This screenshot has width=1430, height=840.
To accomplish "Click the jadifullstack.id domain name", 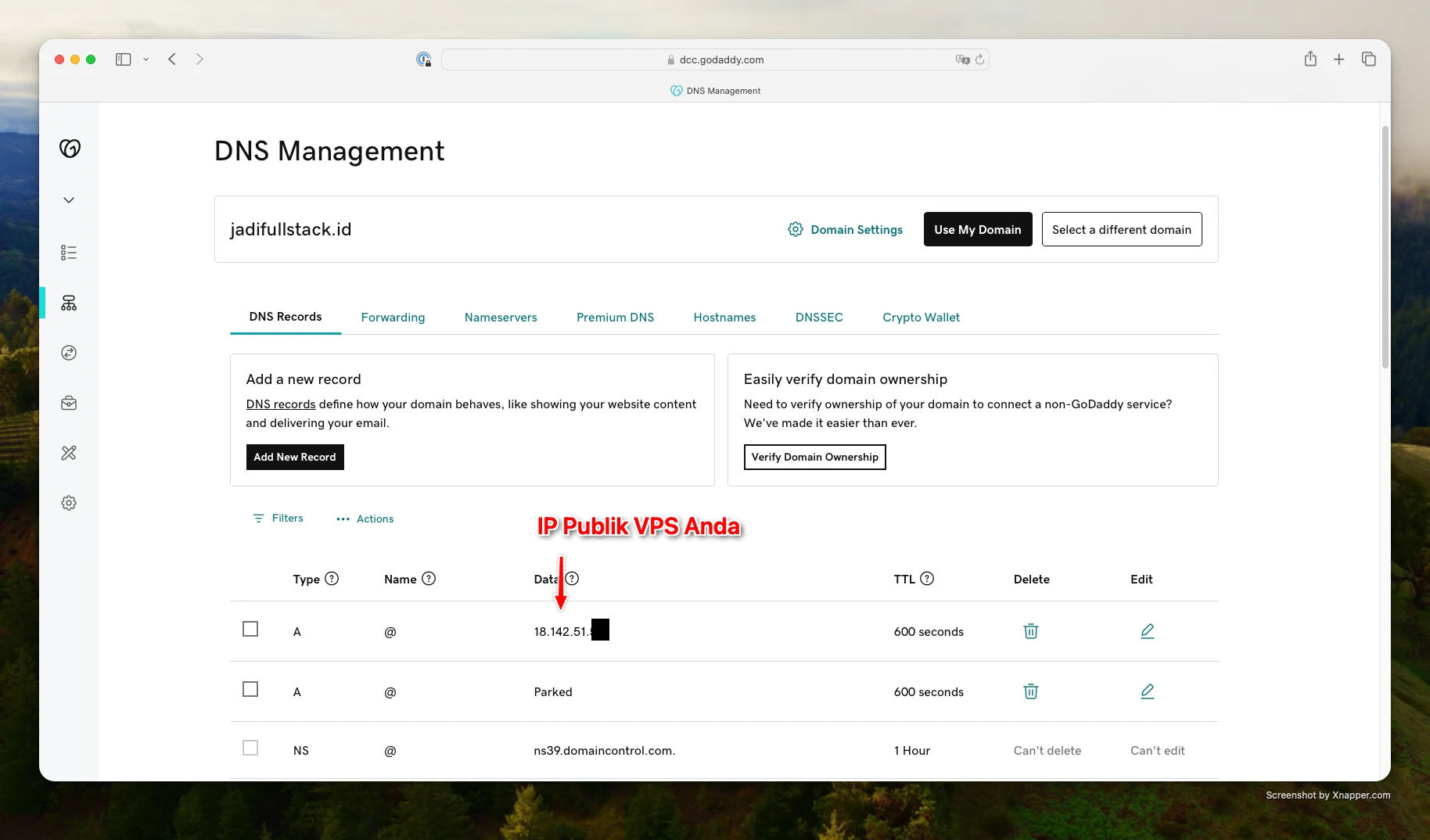I will (x=290, y=229).
